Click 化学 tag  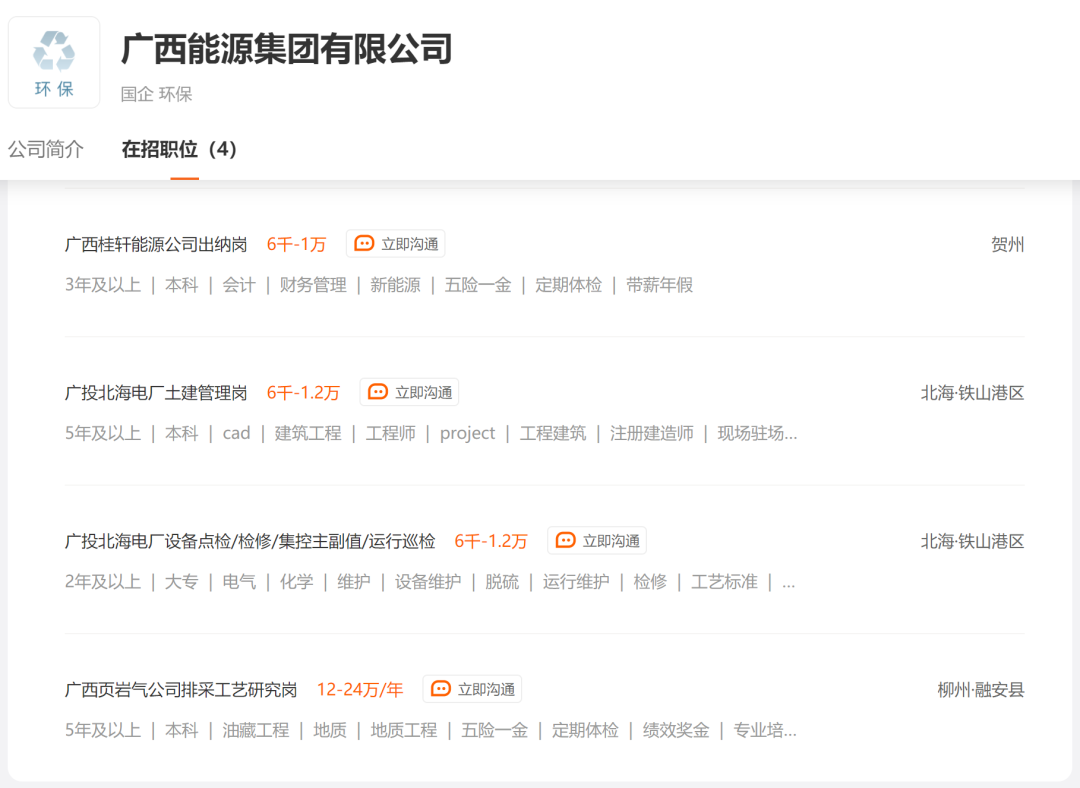pos(297,581)
